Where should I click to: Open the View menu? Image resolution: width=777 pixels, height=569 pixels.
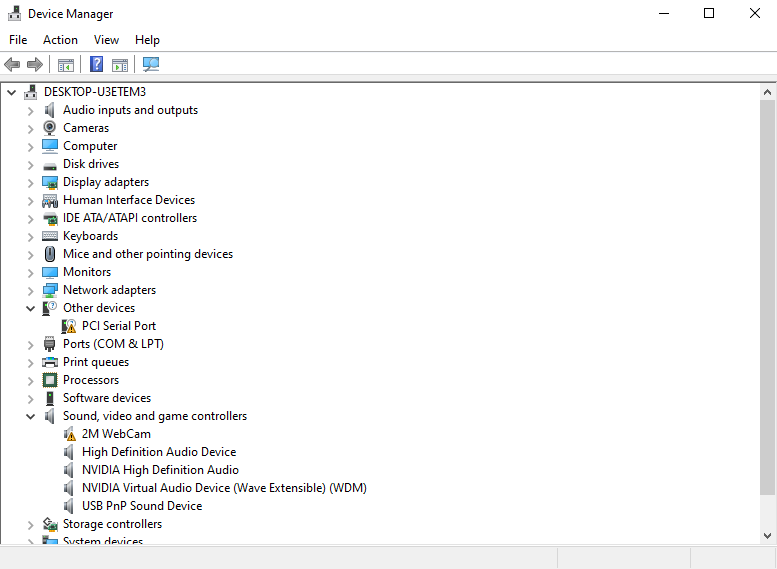coord(107,40)
